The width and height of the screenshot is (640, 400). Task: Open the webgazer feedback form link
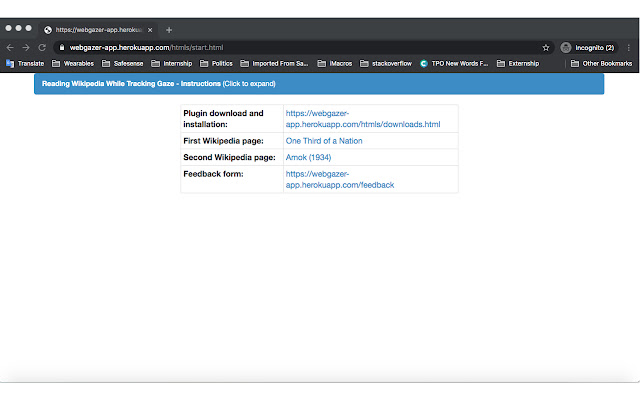point(340,180)
